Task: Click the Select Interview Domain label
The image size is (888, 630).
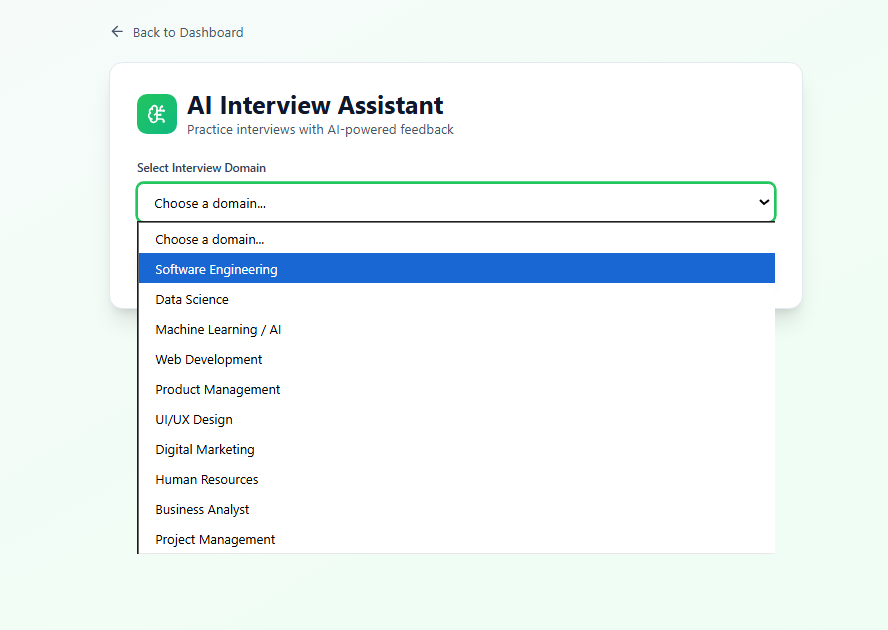Action: coord(201,167)
